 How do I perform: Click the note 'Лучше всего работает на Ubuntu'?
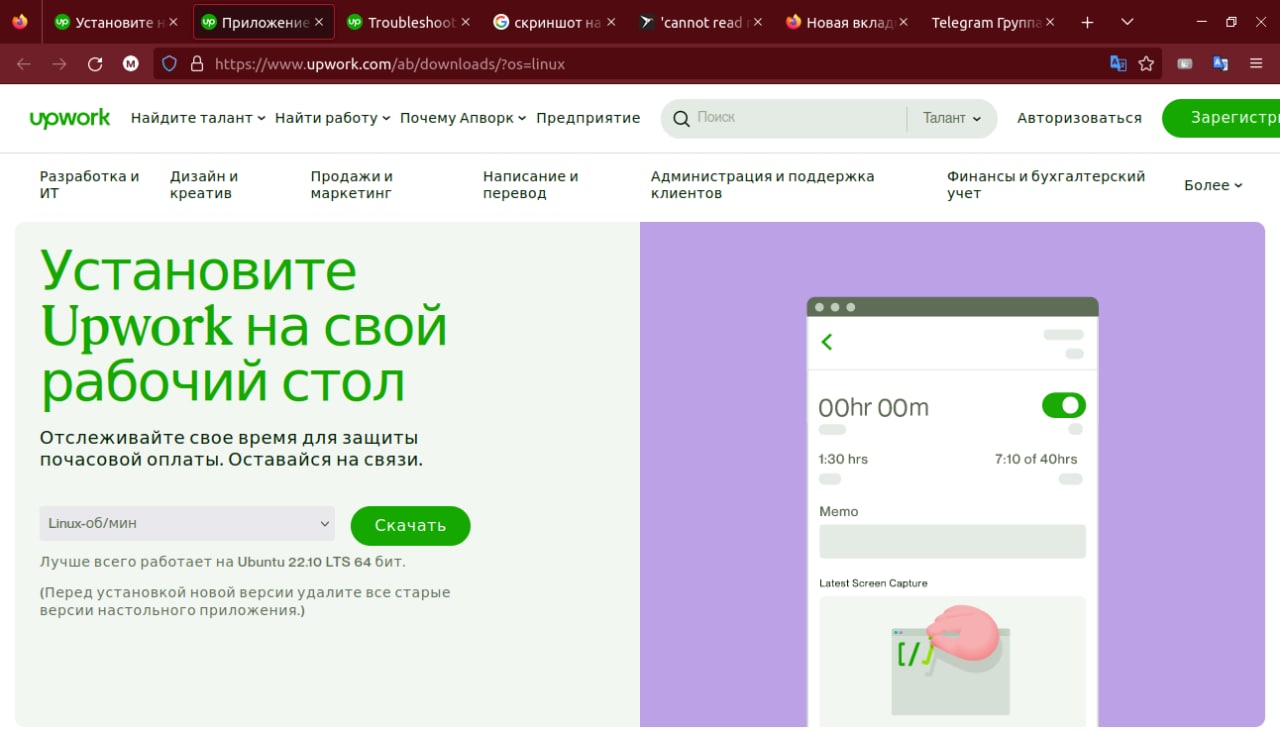tap(223, 562)
